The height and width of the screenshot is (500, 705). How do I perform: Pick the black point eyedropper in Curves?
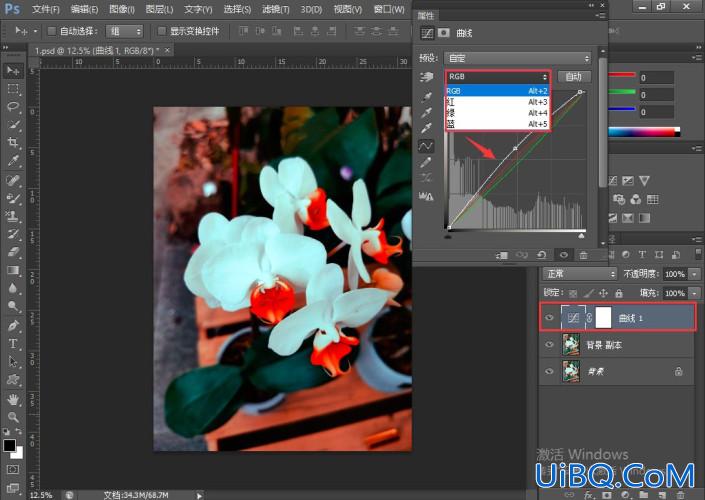pos(426,97)
